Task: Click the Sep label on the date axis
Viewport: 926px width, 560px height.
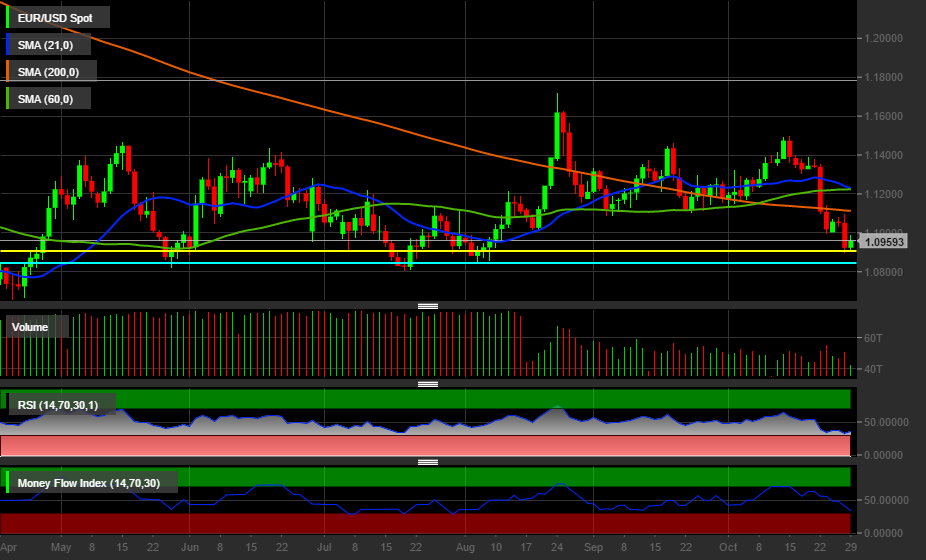Action: [x=593, y=548]
